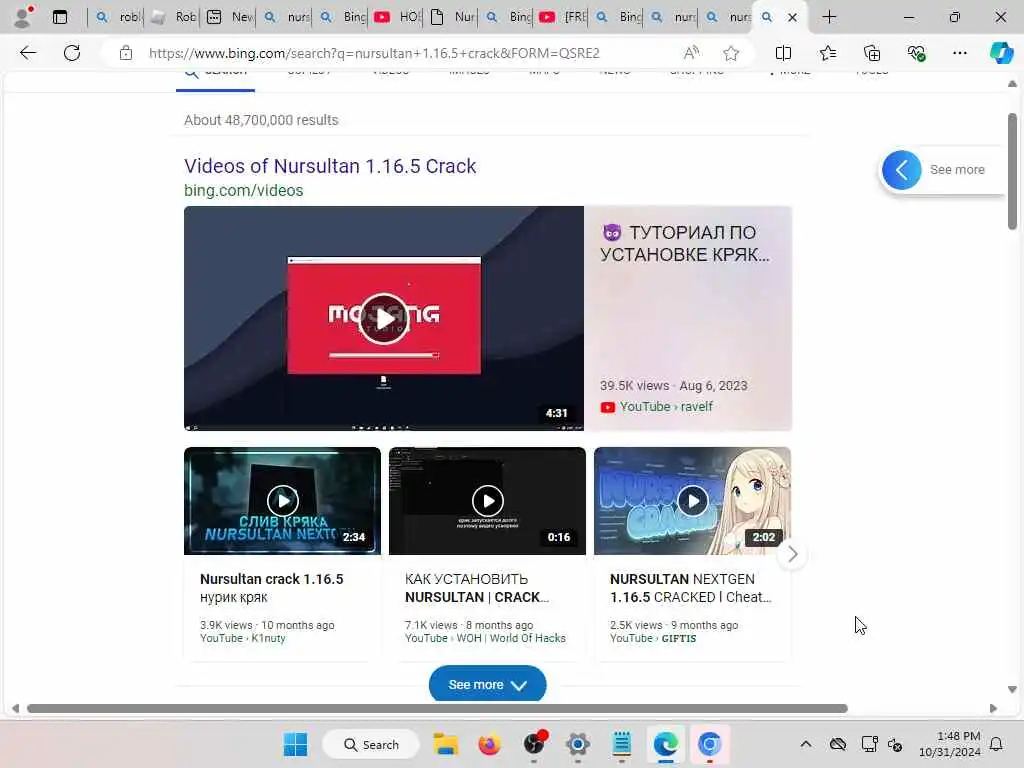Launch Firefox from the taskbar
Screen dimensions: 1024x768
pos(489,744)
